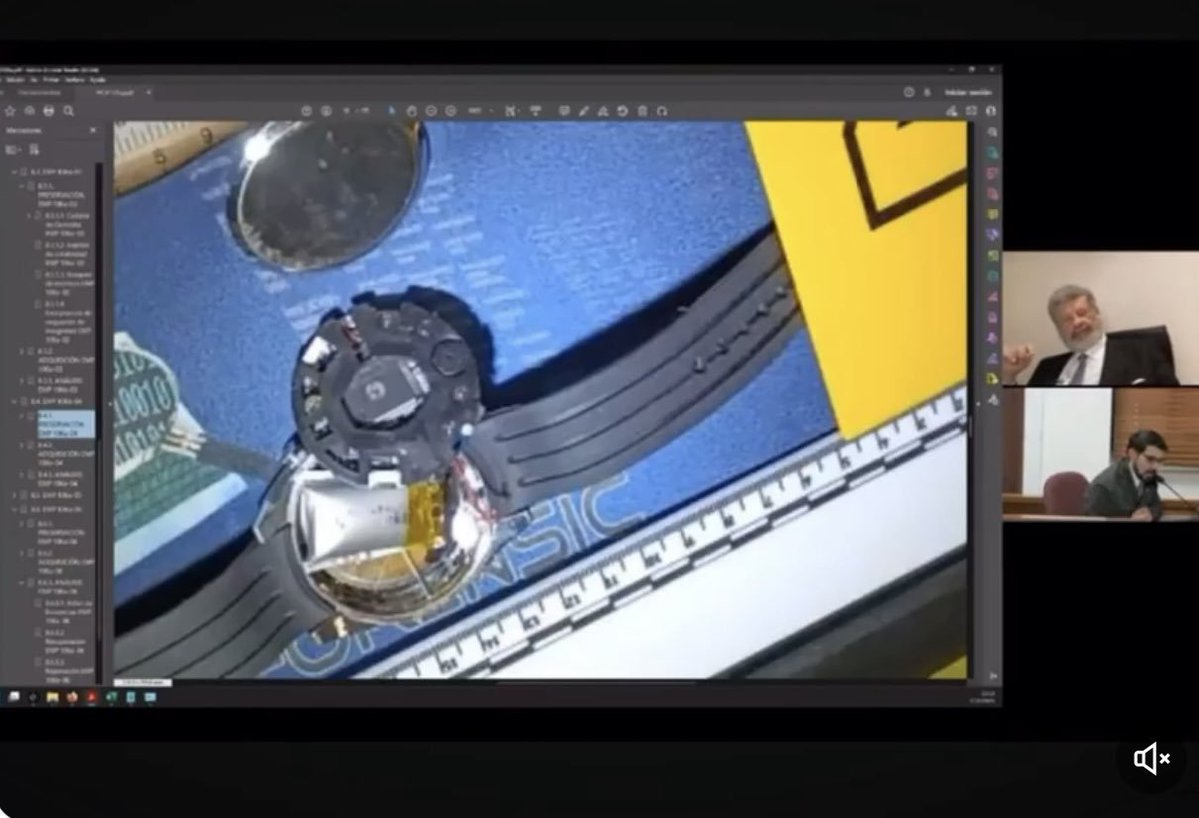
Task: Open the 8.4.3 ANÁLISIS bookmark
Action: pos(60,479)
